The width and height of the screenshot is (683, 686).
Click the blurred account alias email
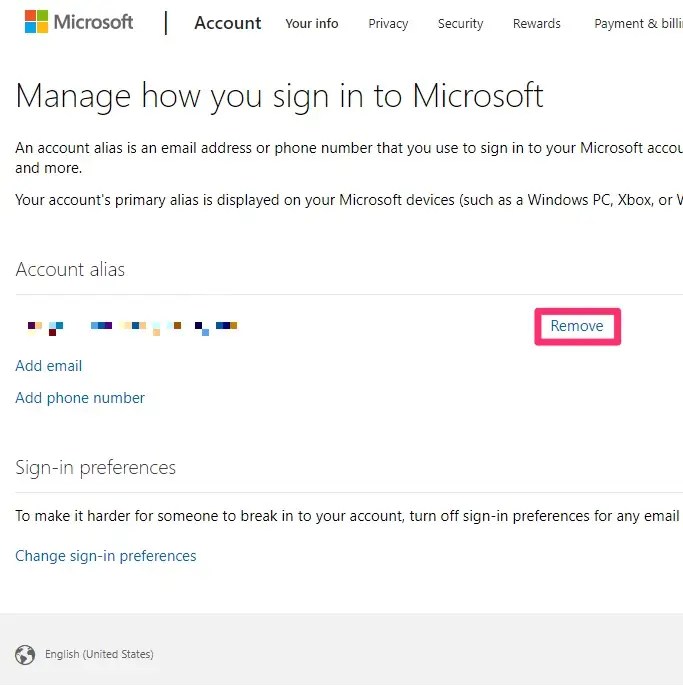(132, 326)
